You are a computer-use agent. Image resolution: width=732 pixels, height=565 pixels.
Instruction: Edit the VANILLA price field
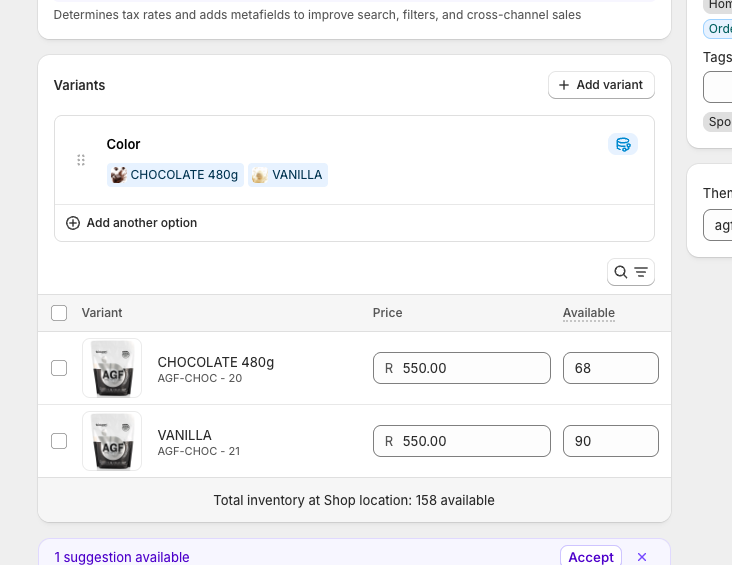(470, 441)
